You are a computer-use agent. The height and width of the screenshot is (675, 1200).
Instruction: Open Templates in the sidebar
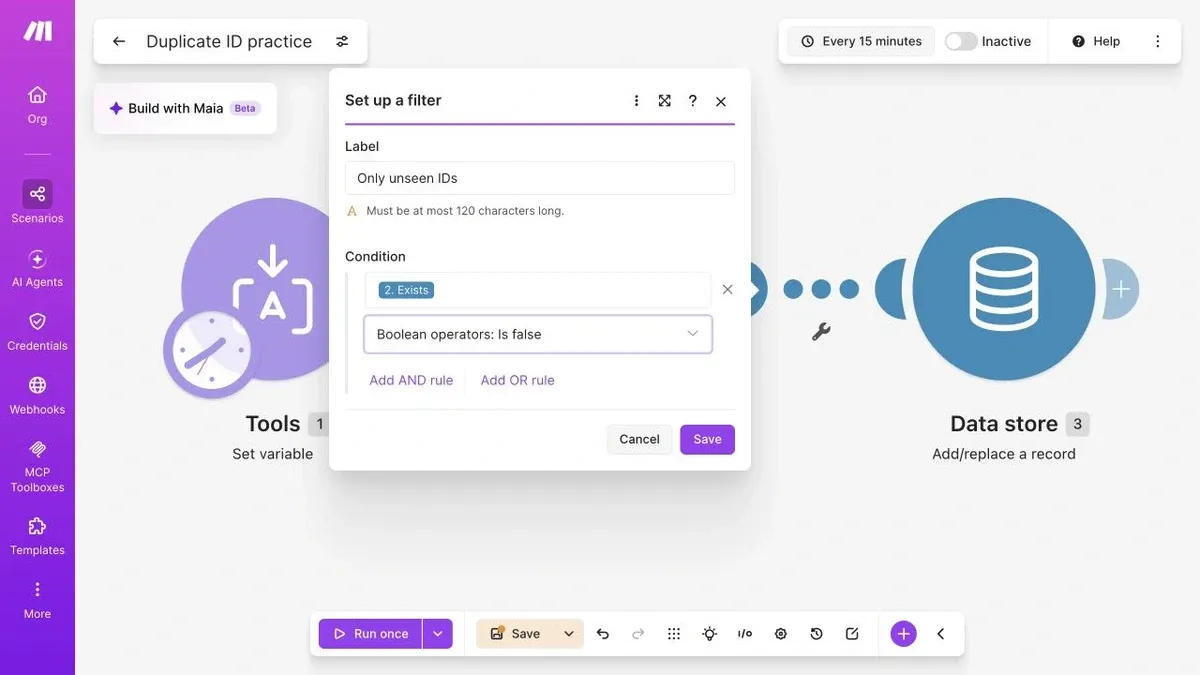pyautogui.click(x=37, y=536)
